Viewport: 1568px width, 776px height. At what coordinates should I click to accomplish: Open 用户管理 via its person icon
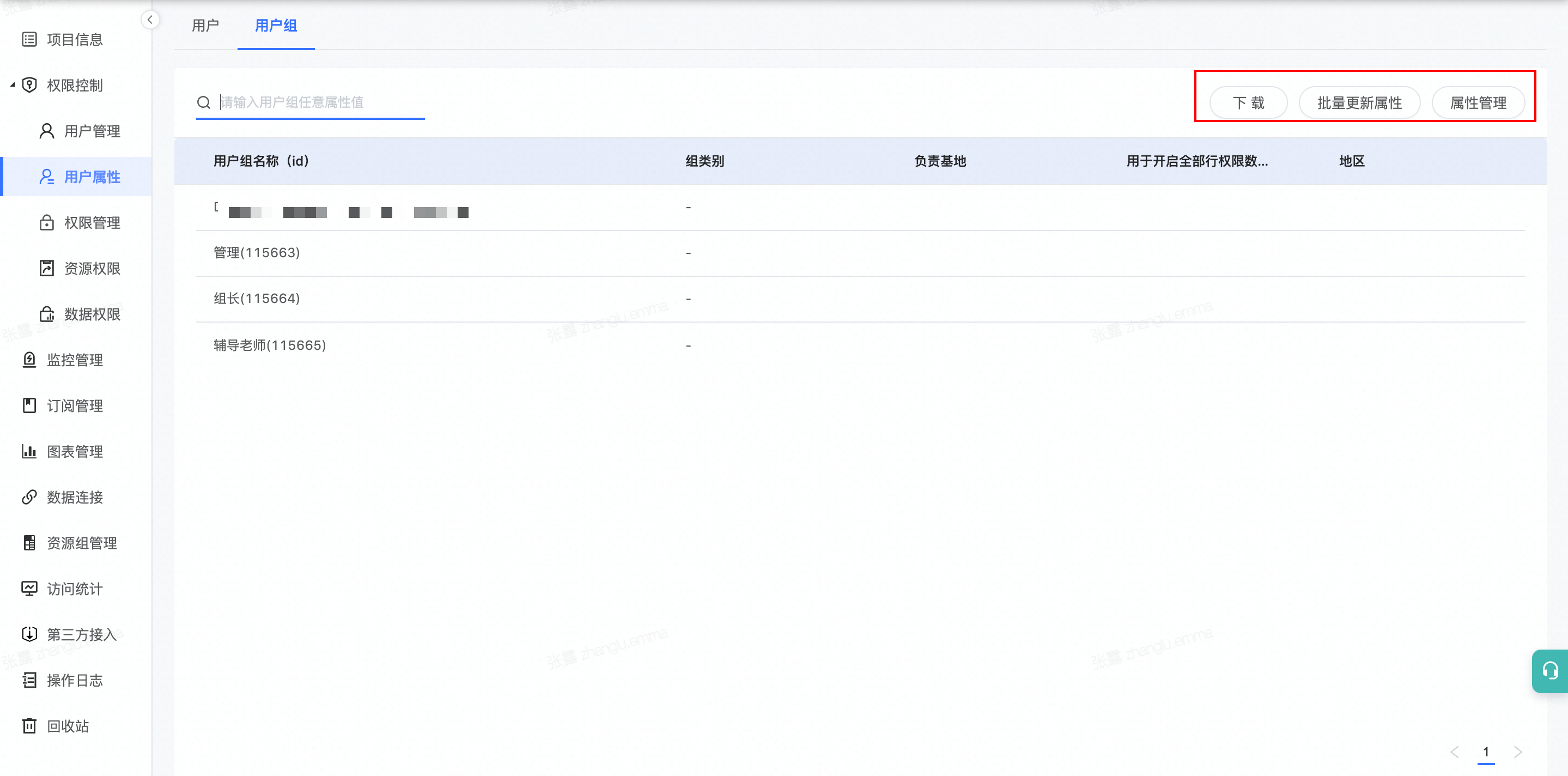click(47, 131)
